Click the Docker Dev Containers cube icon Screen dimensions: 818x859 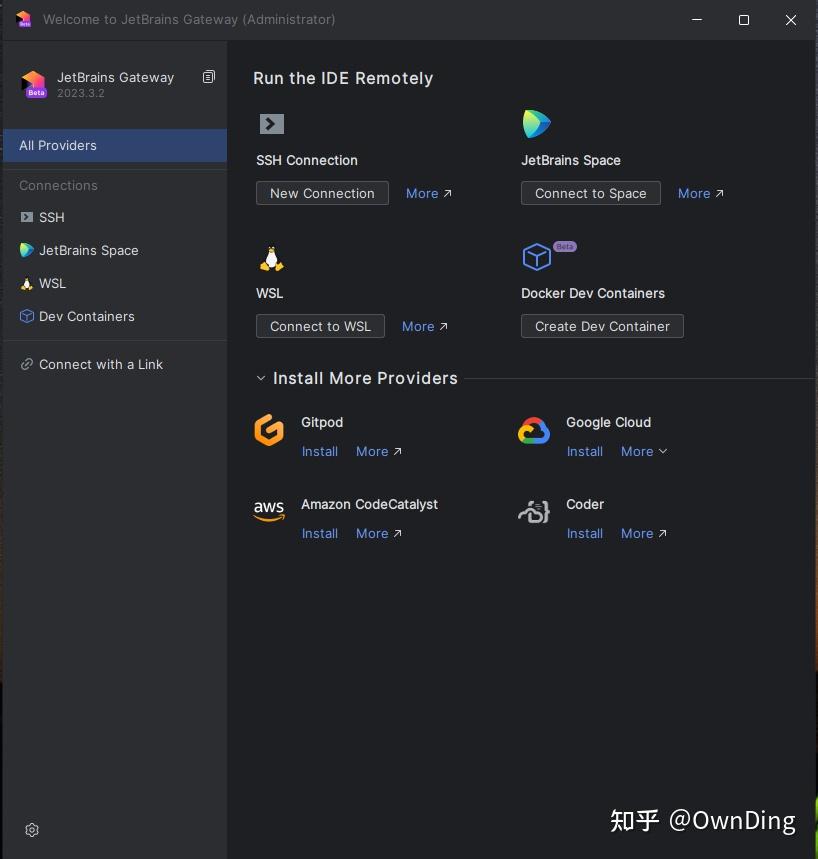tap(536, 257)
